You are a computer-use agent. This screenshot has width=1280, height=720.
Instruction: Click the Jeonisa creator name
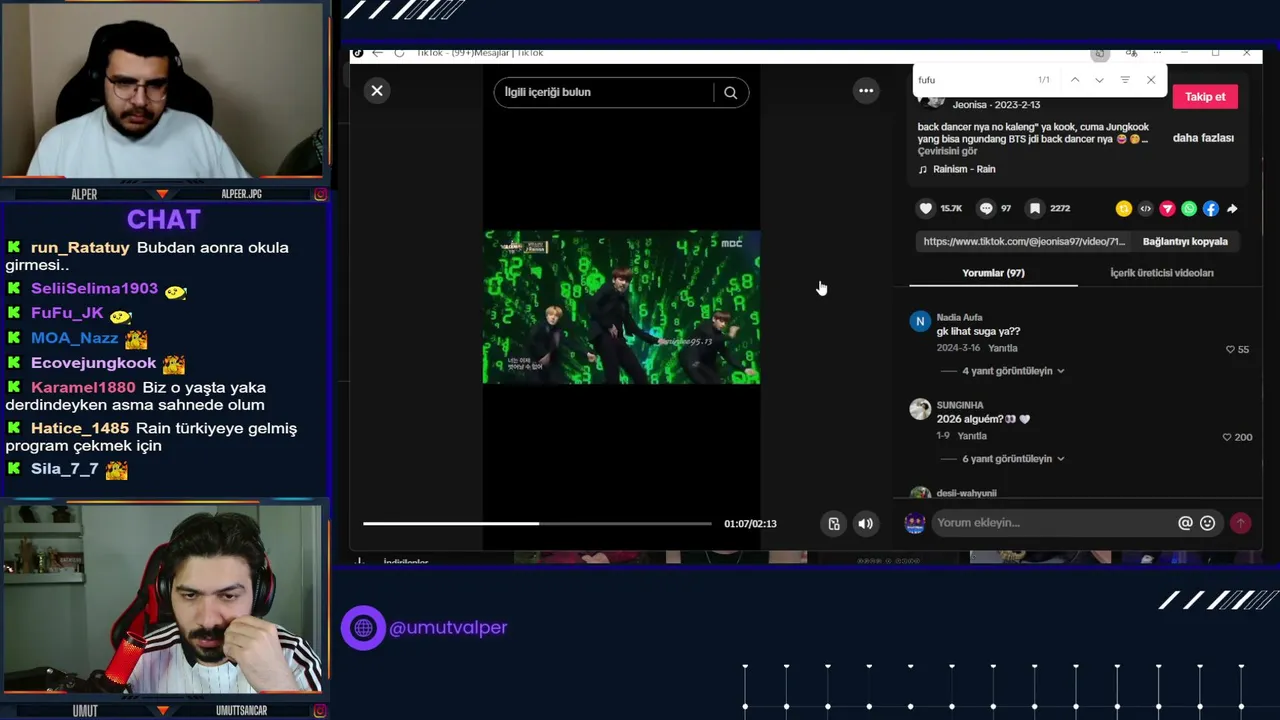pyautogui.click(x=969, y=105)
